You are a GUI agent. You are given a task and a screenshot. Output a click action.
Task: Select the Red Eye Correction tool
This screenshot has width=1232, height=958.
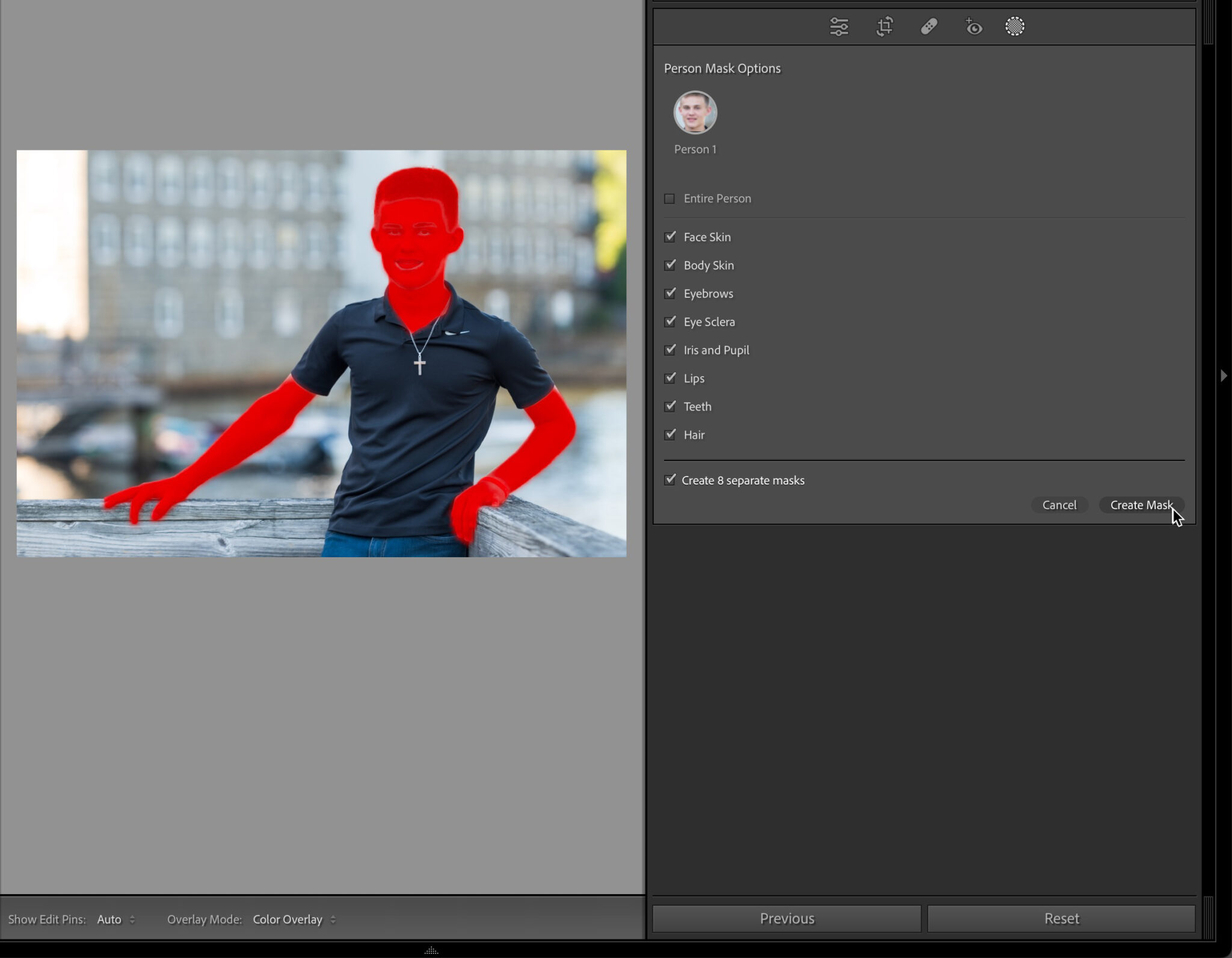click(973, 26)
